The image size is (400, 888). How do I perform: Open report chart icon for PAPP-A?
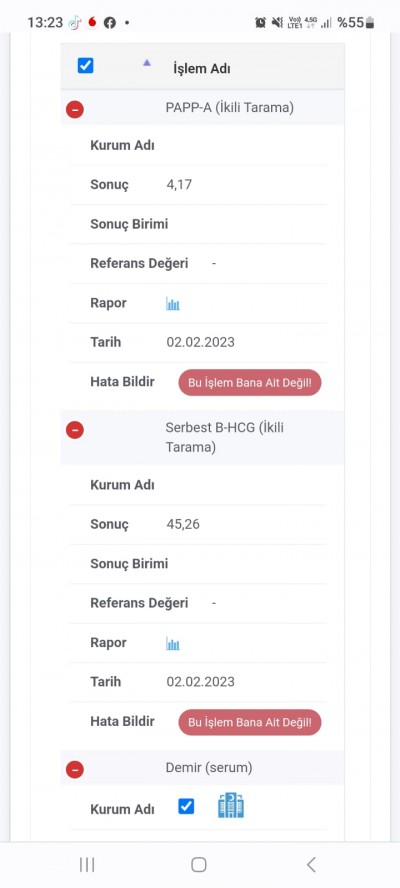pos(173,304)
